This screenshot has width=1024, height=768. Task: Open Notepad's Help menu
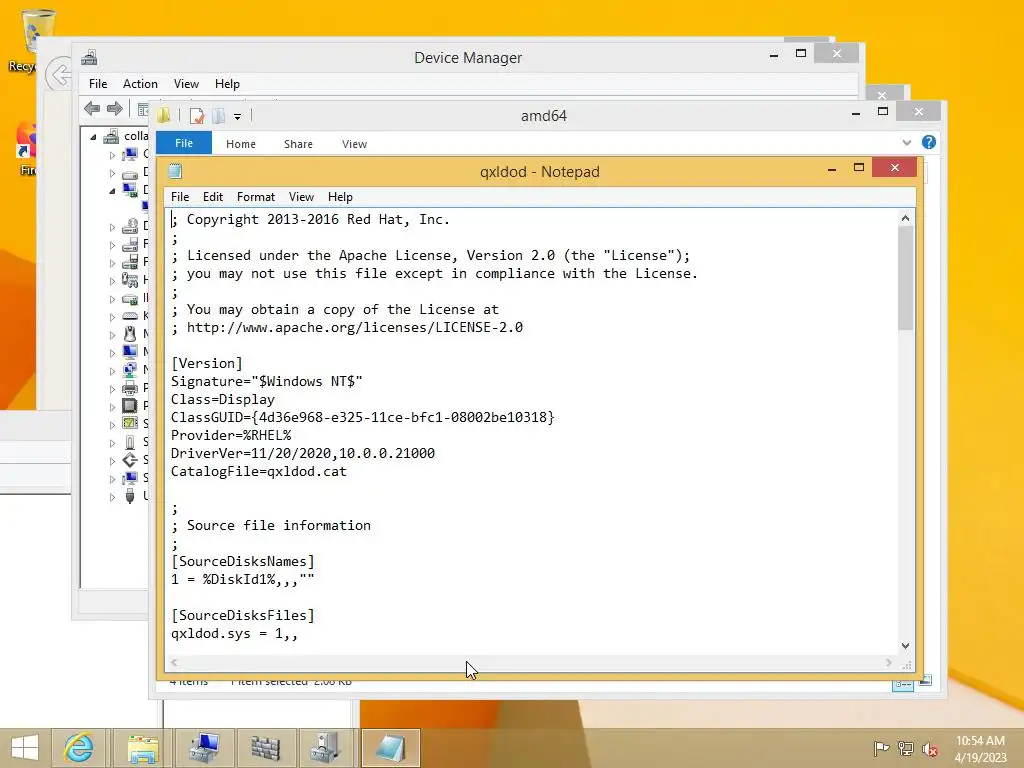(340, 197)
